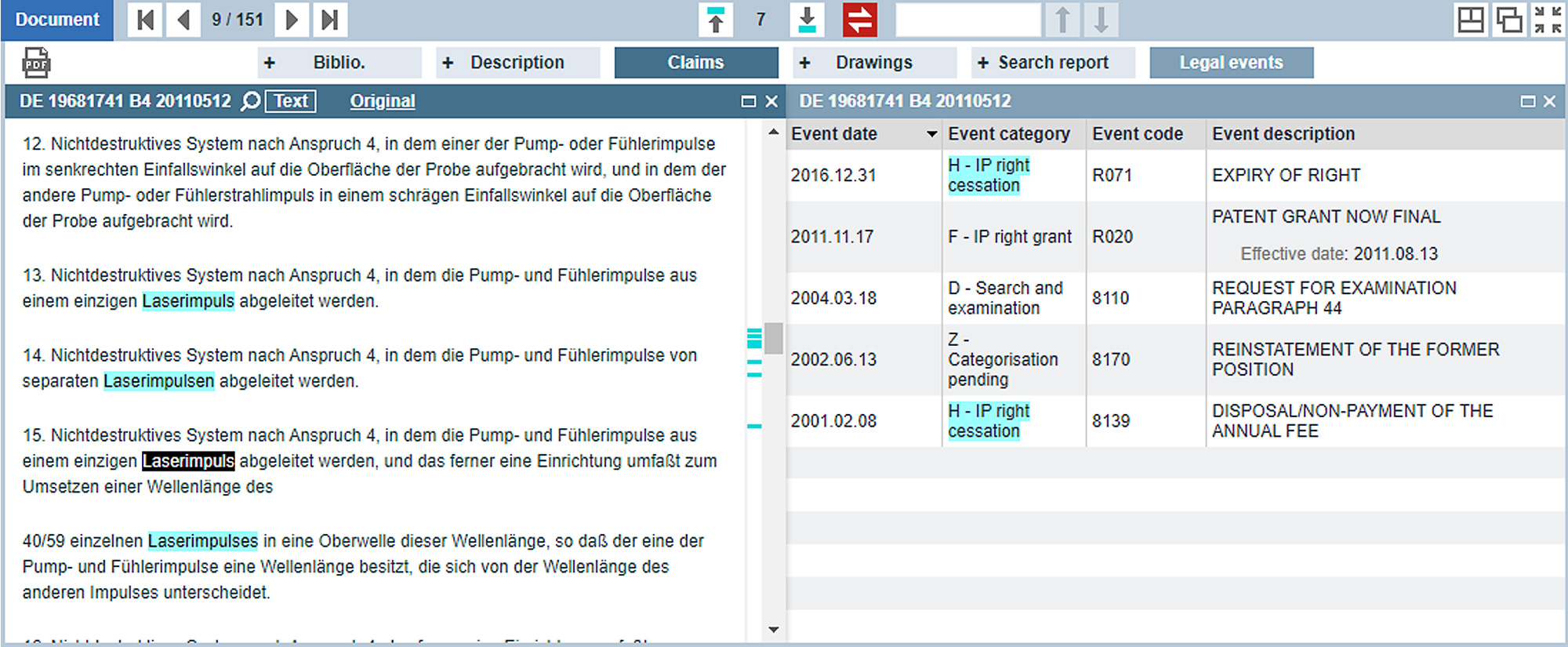Jump to the last document
The image size is (1568, 647).
click(x=330, y=20)
